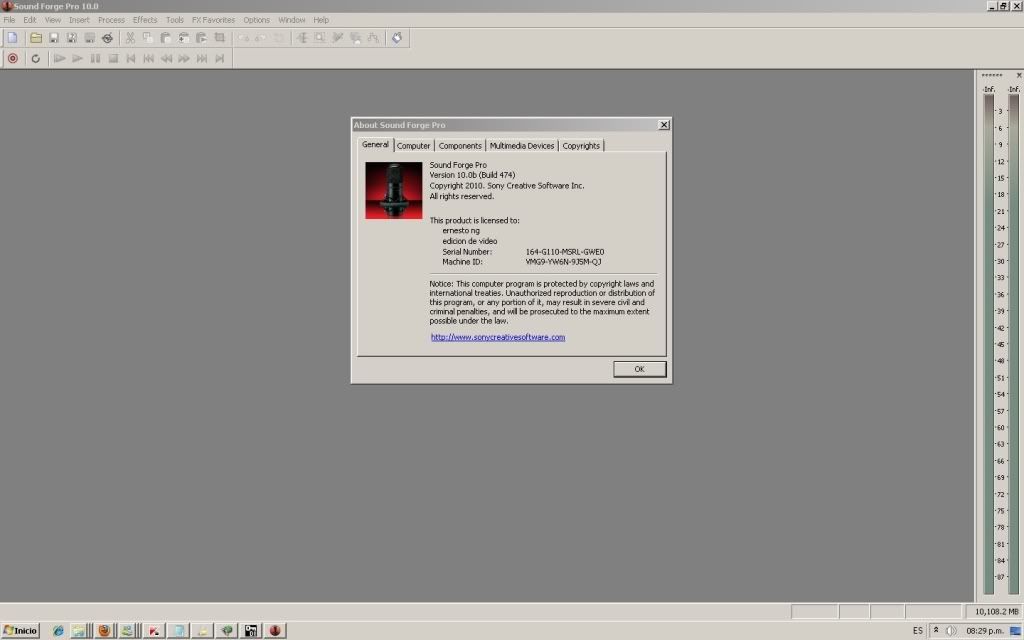Click the Stop transport button

point(113,58)
